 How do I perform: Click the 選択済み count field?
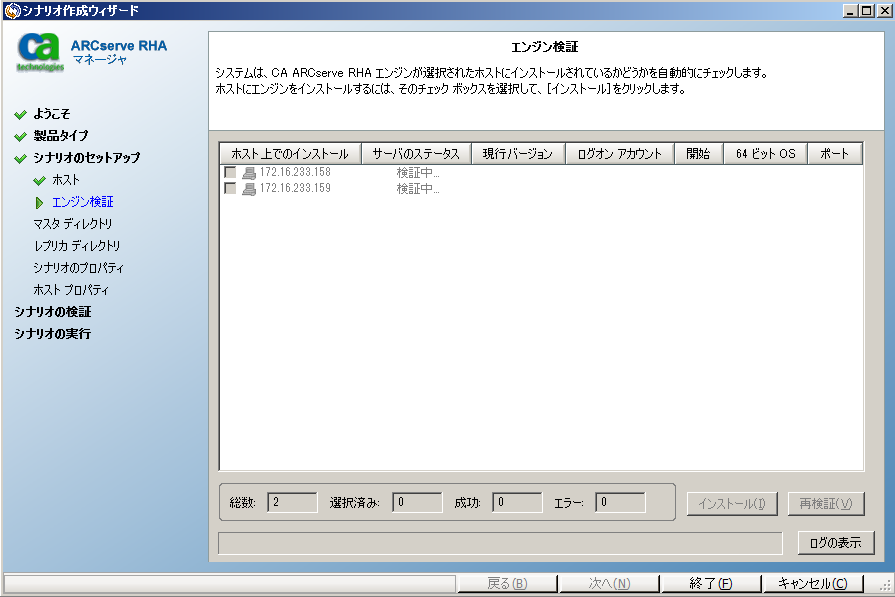point(417,502)
